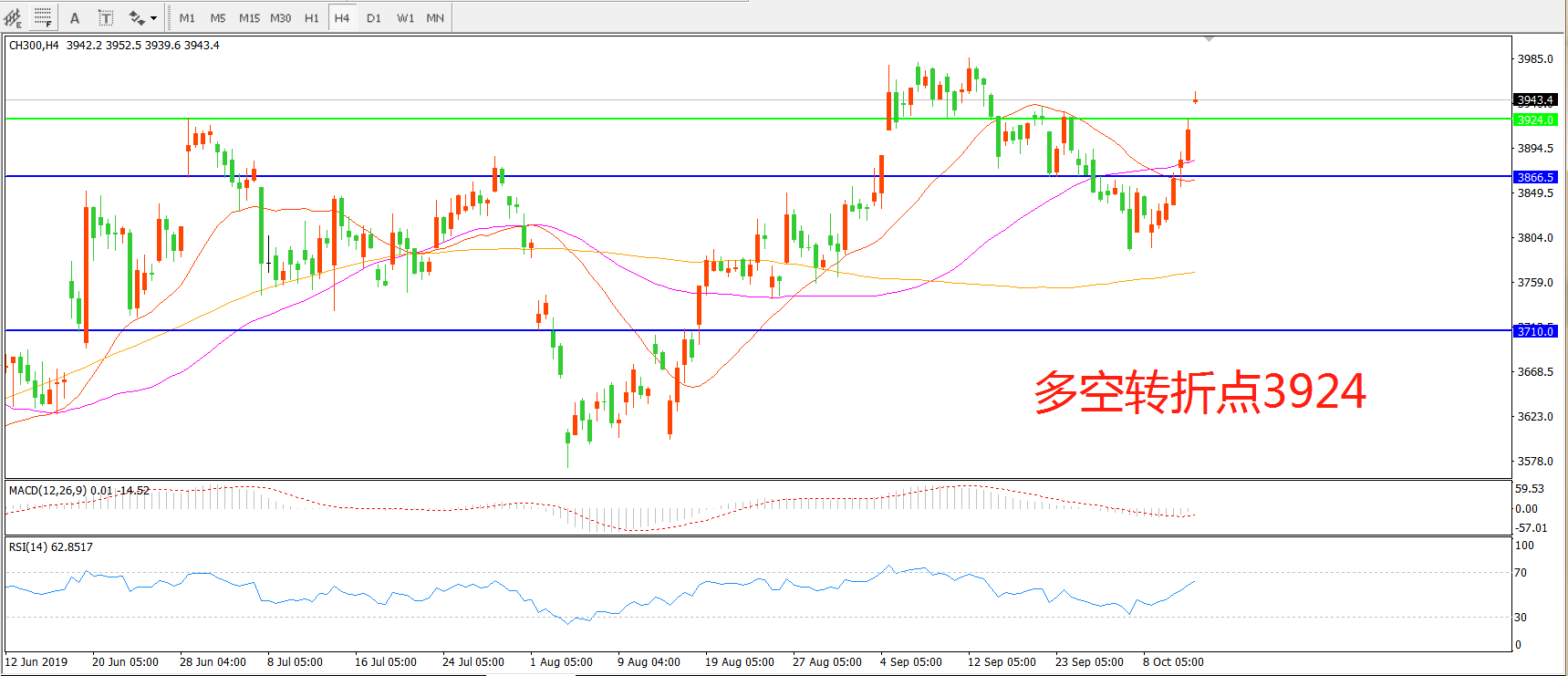This screenshot has width=1568, height=676.
Task: Select the Equidistant Channel drawing tool
Action: (x=13, y=17)
